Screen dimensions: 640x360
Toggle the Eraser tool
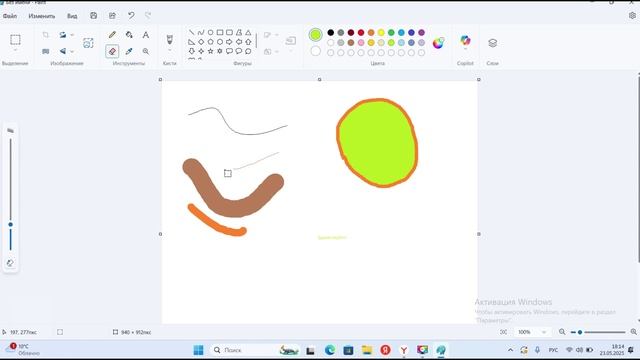point(112,51)
